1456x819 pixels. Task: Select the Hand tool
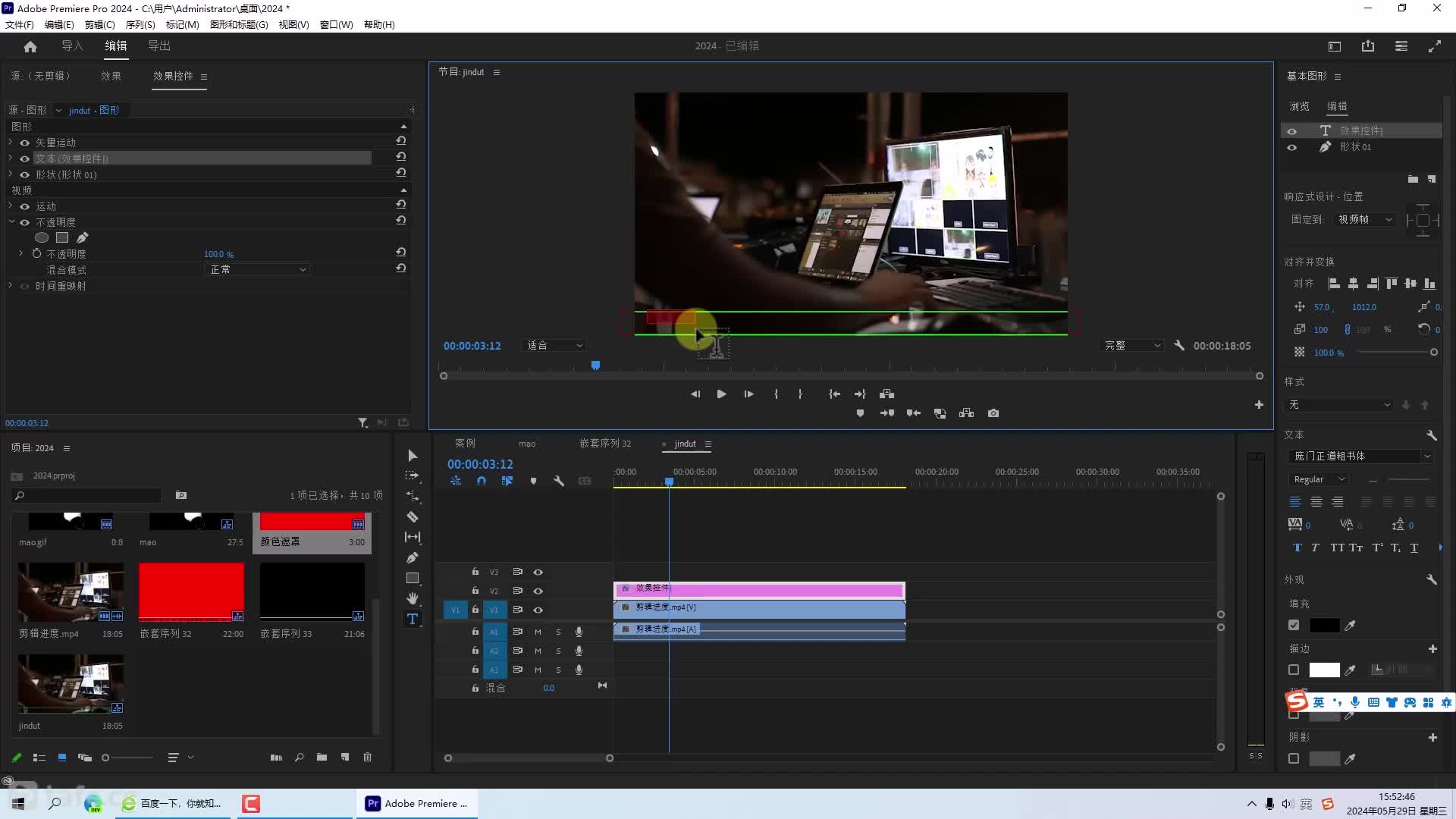point(413,598)
